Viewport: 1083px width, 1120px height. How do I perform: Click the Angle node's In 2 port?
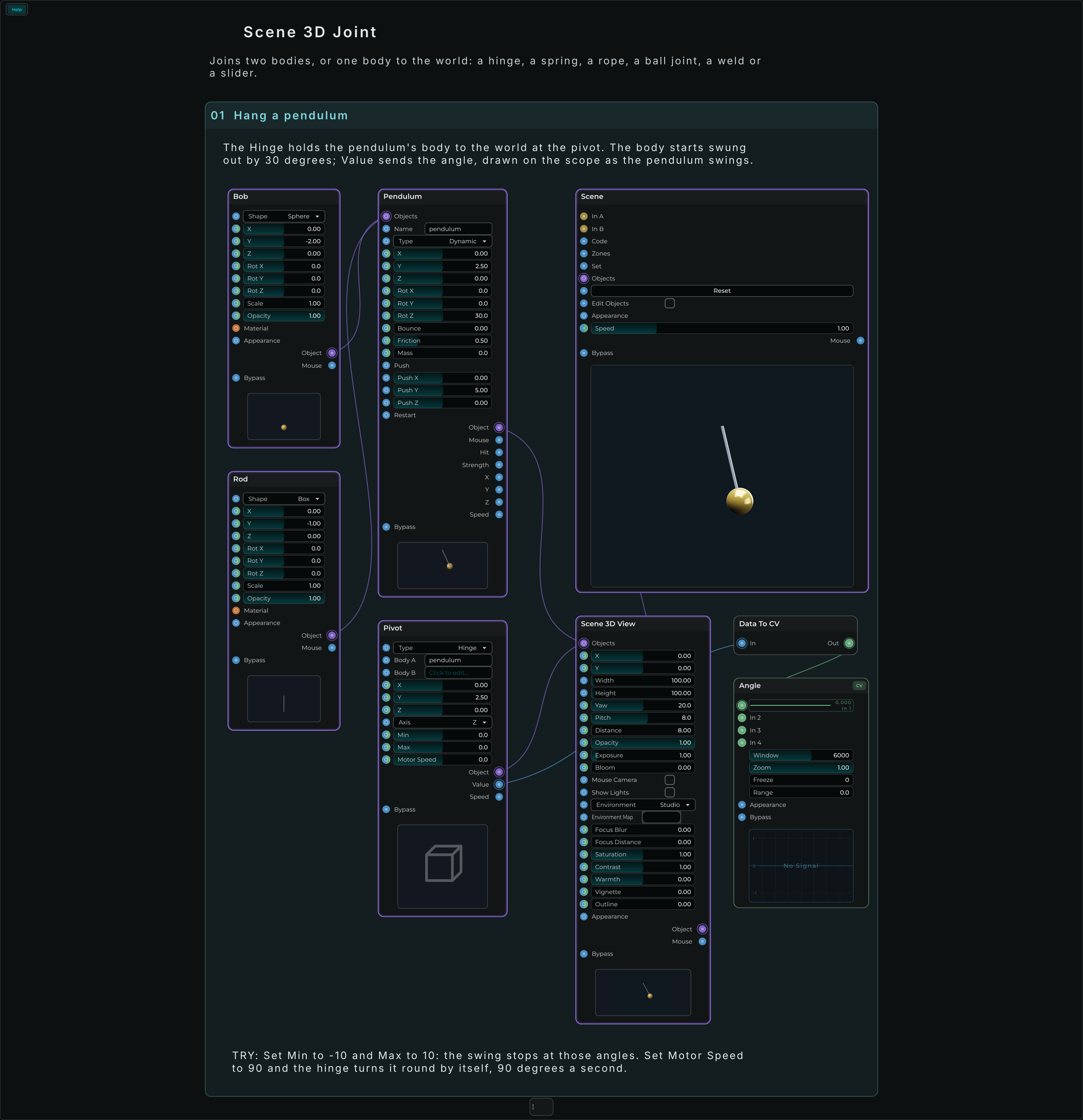pyautogui.click(x=742, y=718)
